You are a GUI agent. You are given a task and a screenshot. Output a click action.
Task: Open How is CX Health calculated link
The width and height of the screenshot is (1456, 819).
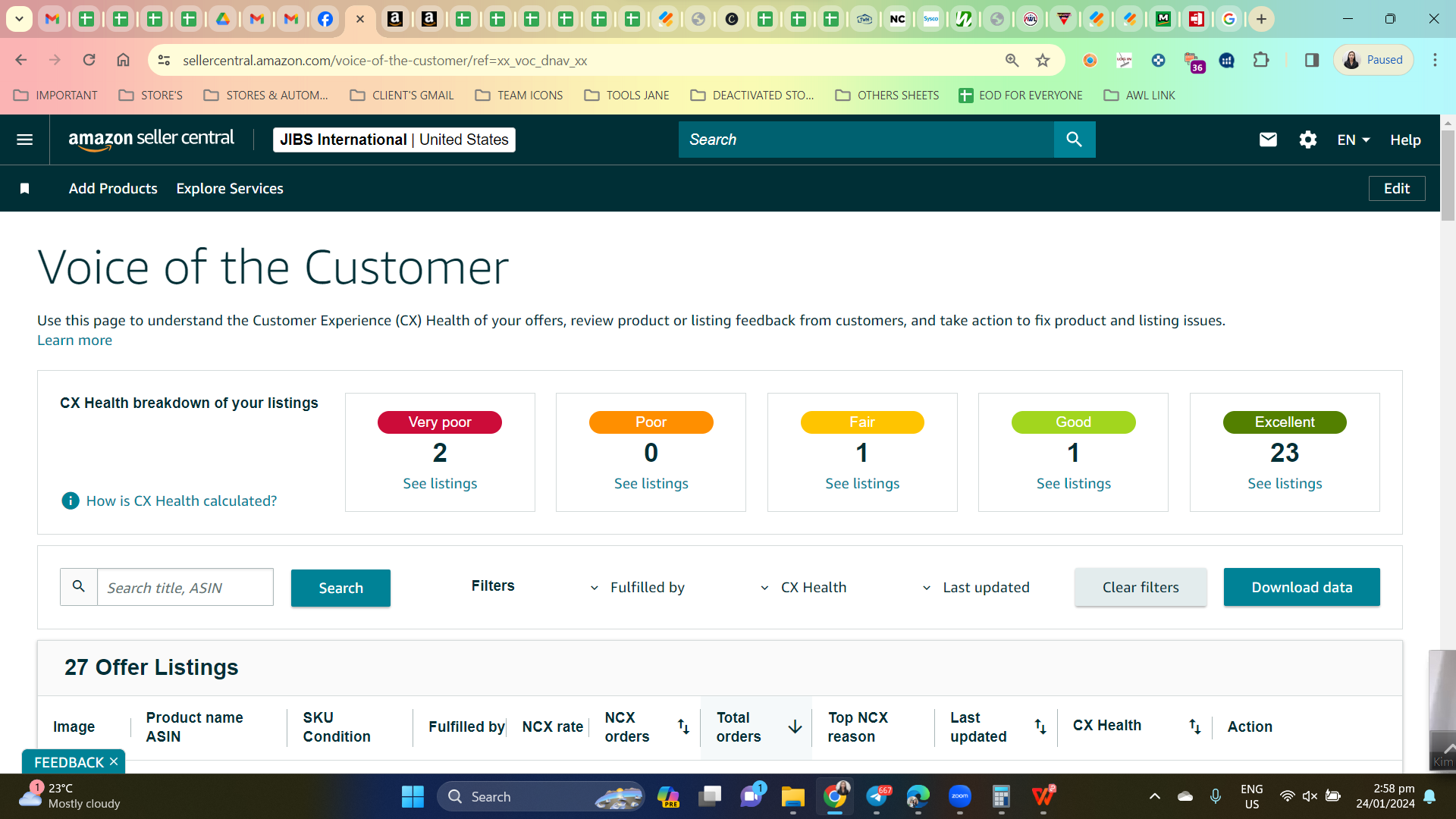tap(181, 501)
